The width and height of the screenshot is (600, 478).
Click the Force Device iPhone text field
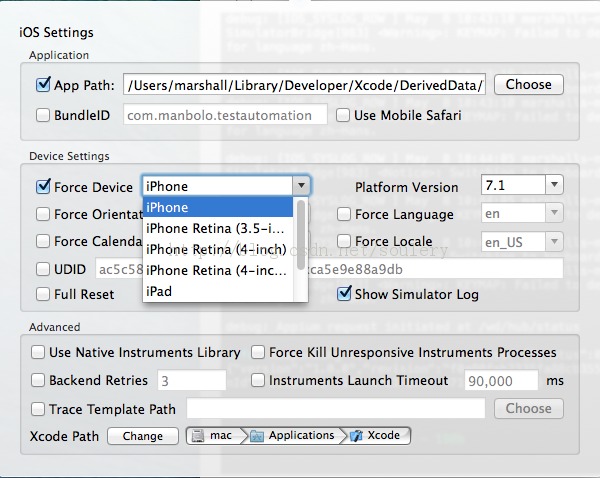point(218,186)
